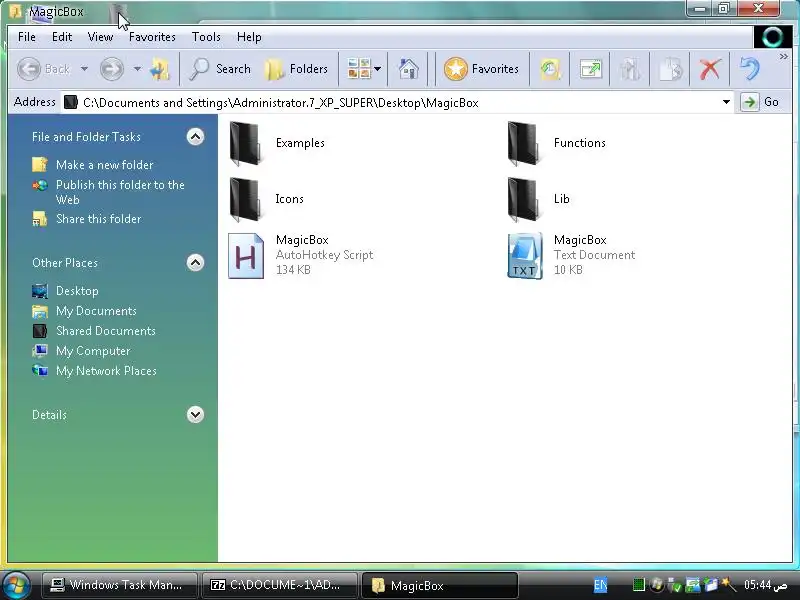Click Make a new folder link

[105, 165]
